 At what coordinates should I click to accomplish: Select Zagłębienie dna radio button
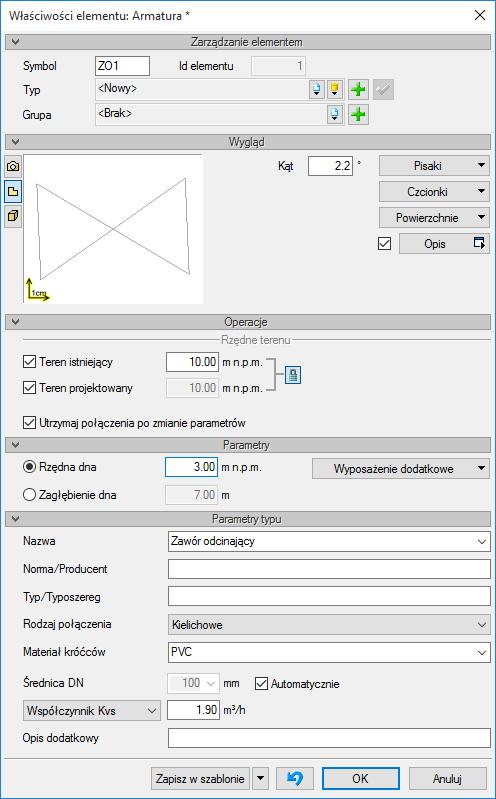point(30,494)
